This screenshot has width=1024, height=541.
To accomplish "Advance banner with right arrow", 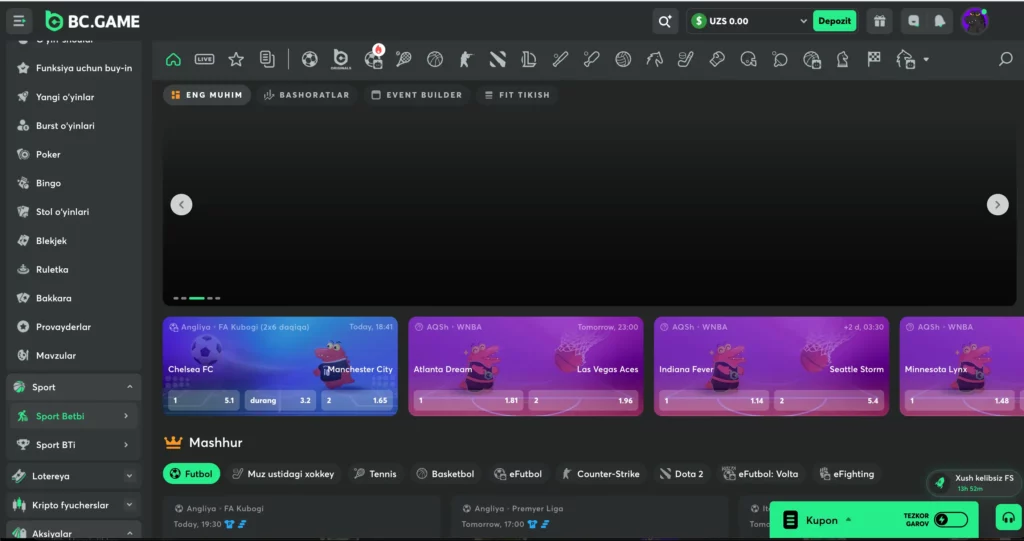I will (x=997, y=205).
